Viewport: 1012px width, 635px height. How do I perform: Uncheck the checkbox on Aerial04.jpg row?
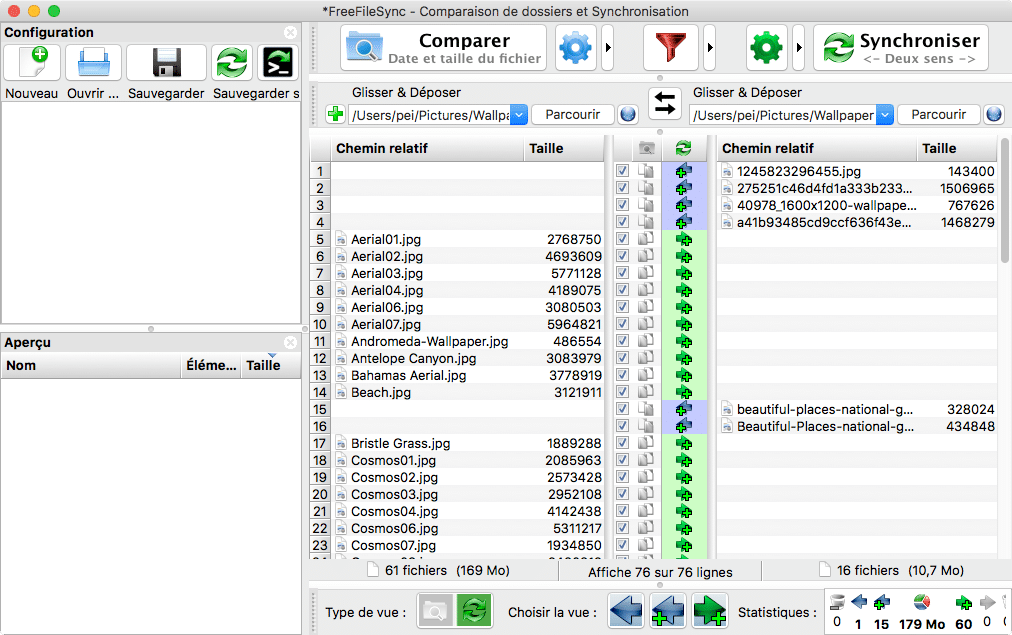(622, 290)
